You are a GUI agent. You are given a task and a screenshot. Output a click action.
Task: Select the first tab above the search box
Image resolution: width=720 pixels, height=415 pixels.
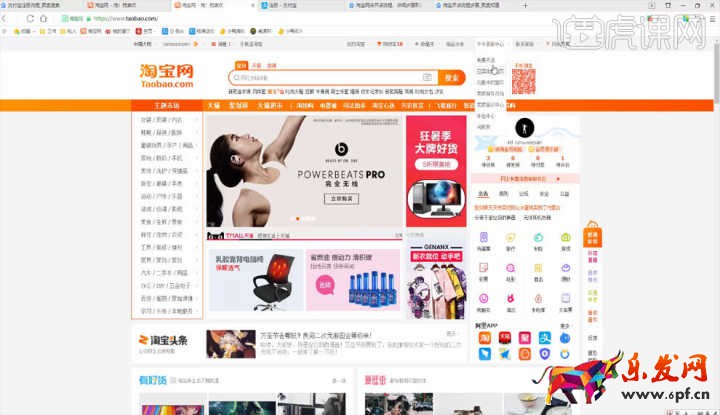tap(240, 64)
